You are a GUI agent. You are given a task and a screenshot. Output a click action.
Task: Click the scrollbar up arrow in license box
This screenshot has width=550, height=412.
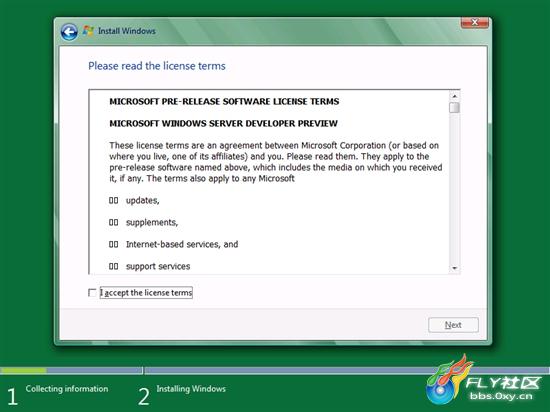click(x=455, y=96)
